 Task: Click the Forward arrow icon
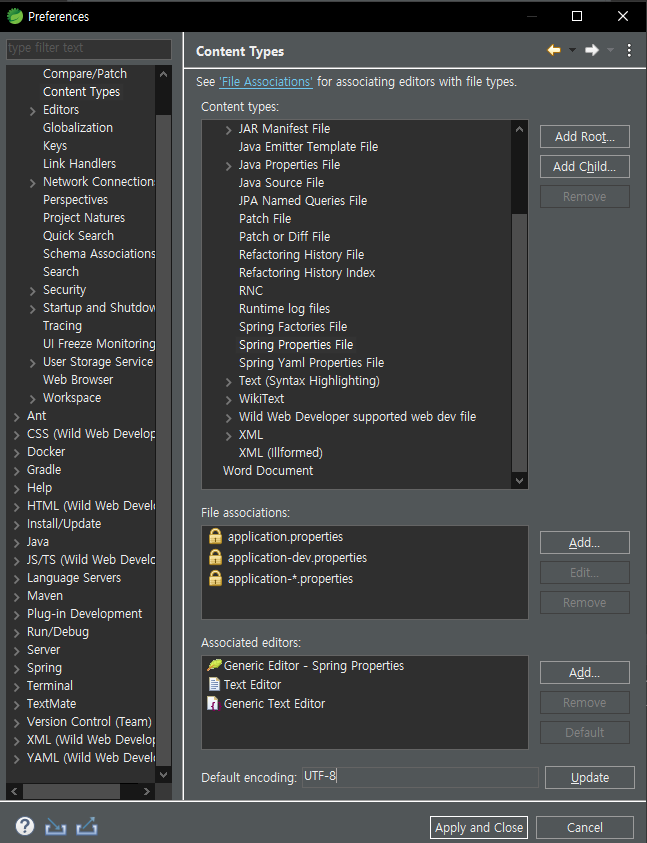pyautogui.click(x=592, y=51)
